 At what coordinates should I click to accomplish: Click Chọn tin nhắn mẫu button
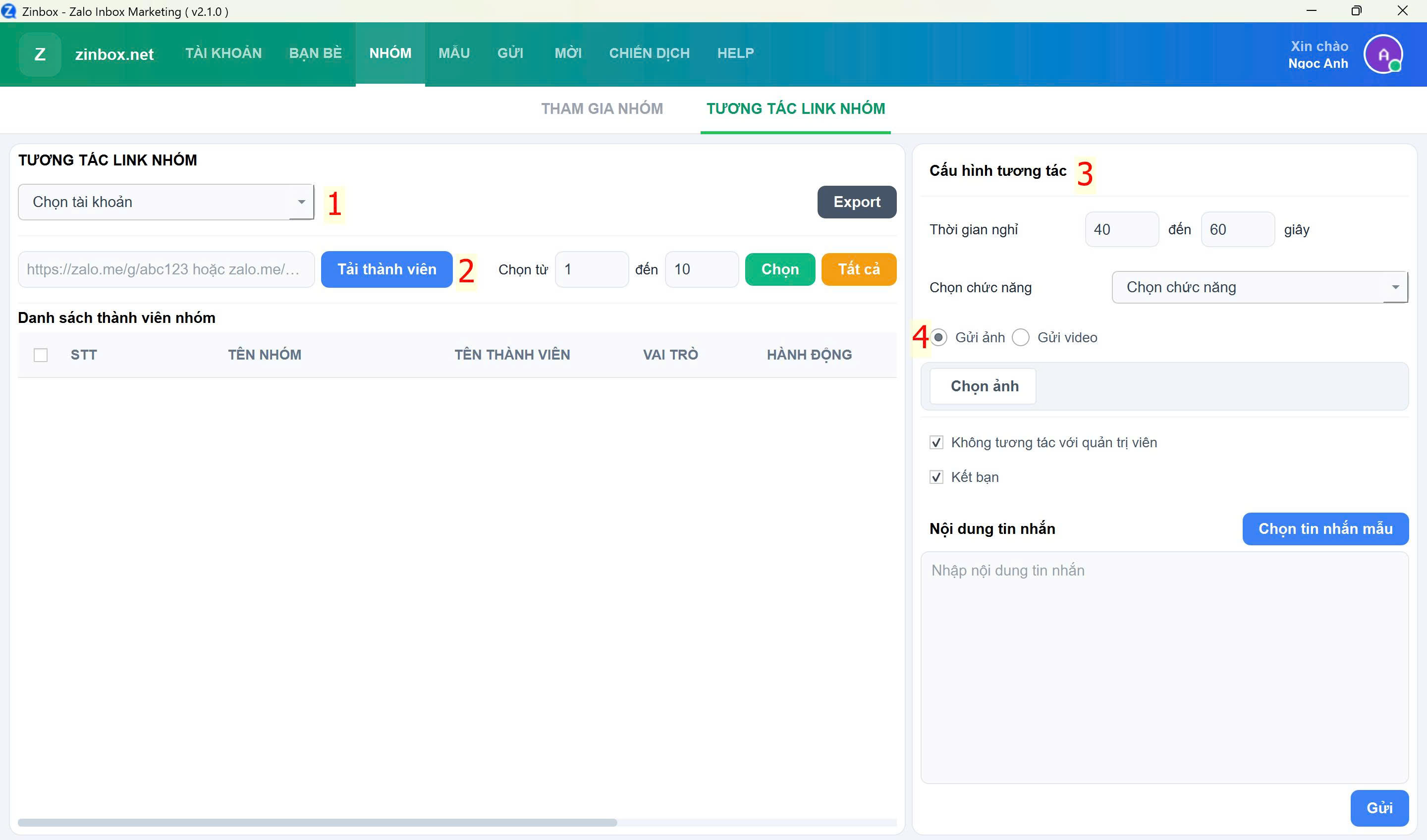[x=1325, y=528]
